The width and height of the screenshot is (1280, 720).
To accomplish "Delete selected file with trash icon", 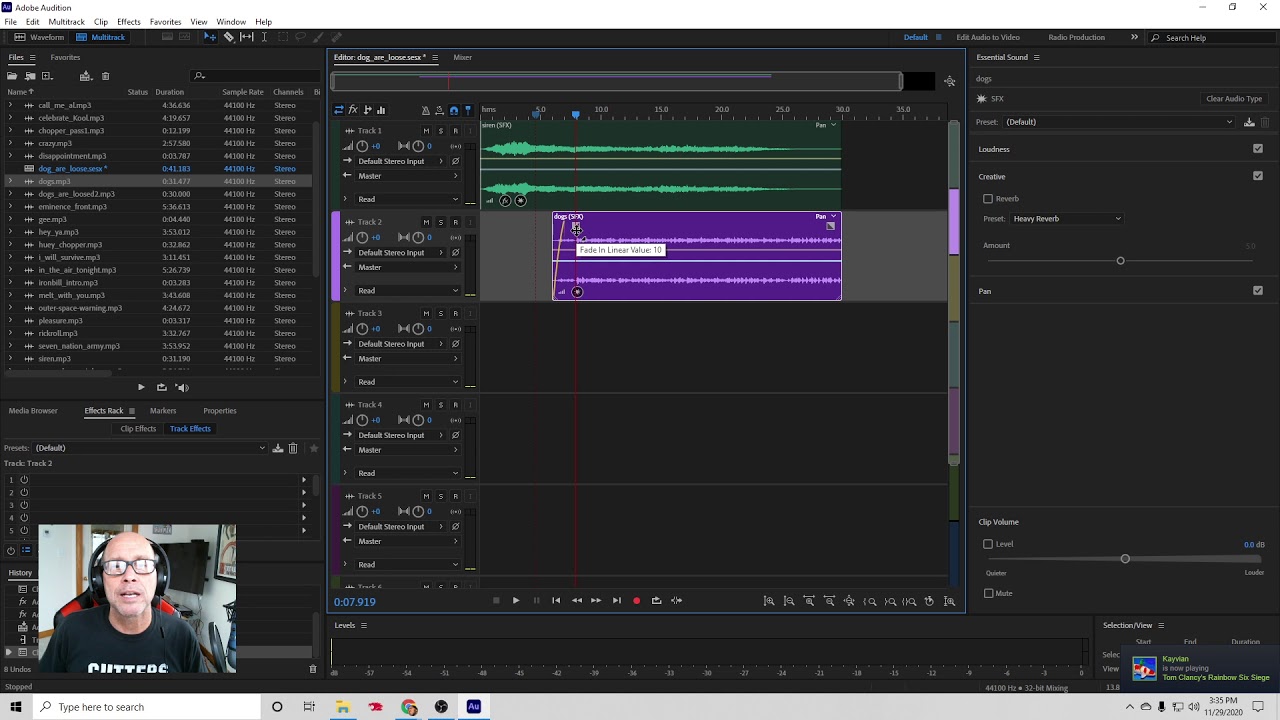I will pos(105,76).
